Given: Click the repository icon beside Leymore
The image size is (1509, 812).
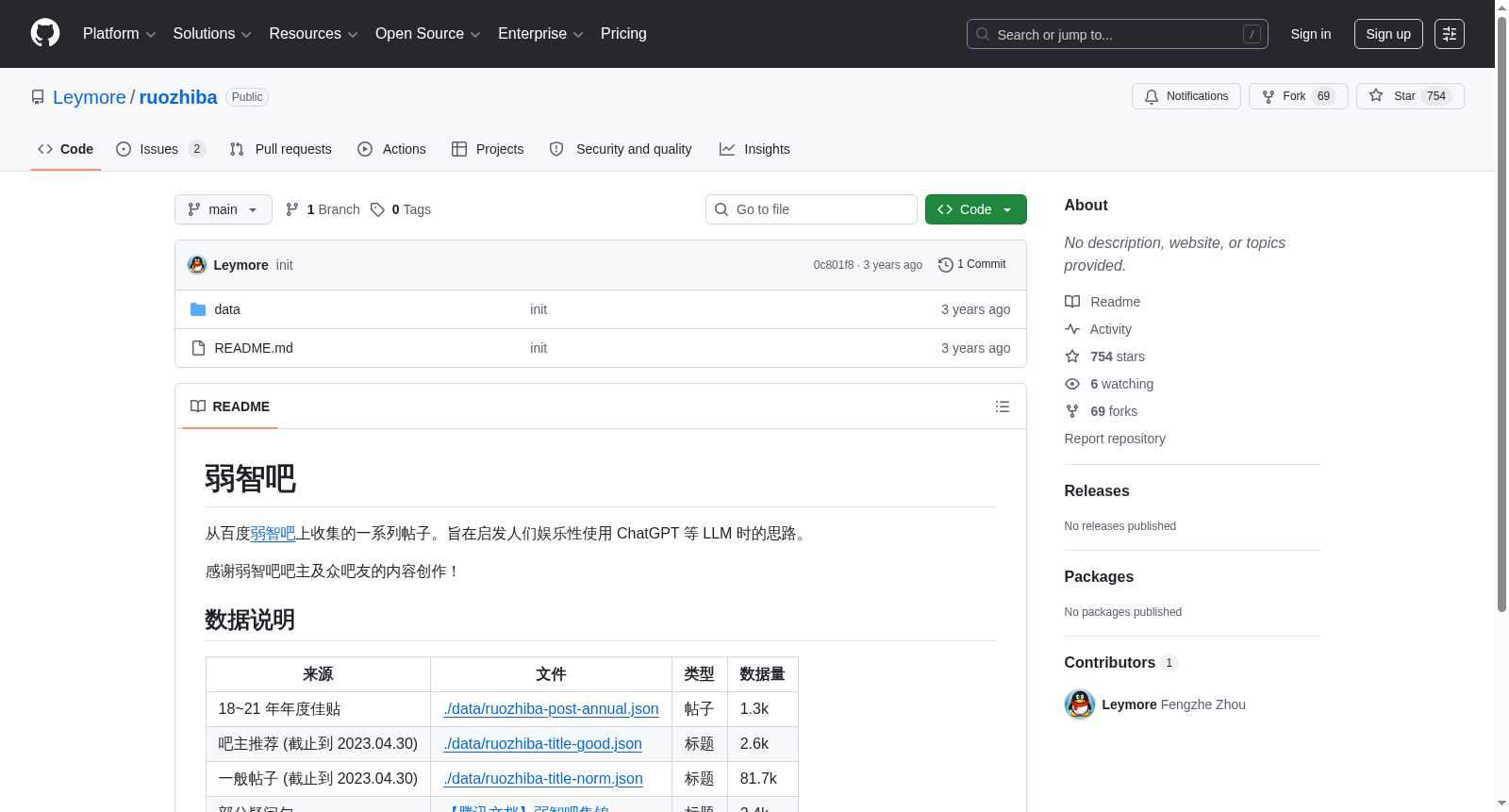Looking at the screenshot, I should (38, 97).
